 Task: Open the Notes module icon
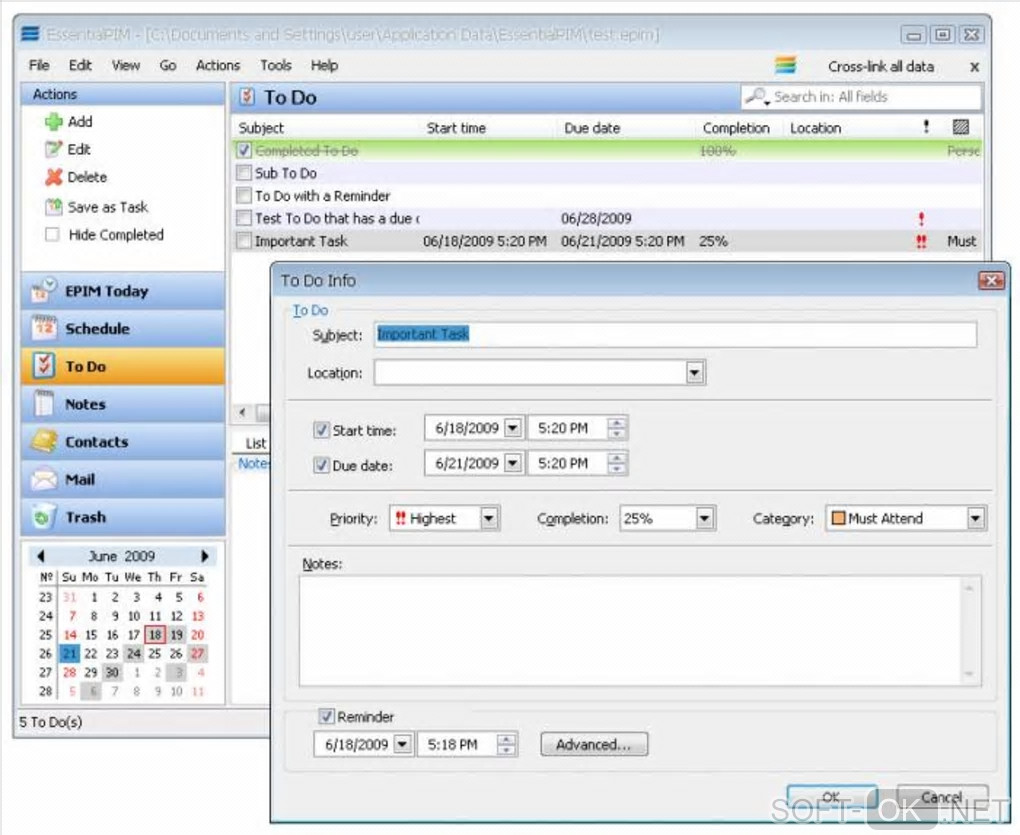pyautogui.click(x=44, y=404)
